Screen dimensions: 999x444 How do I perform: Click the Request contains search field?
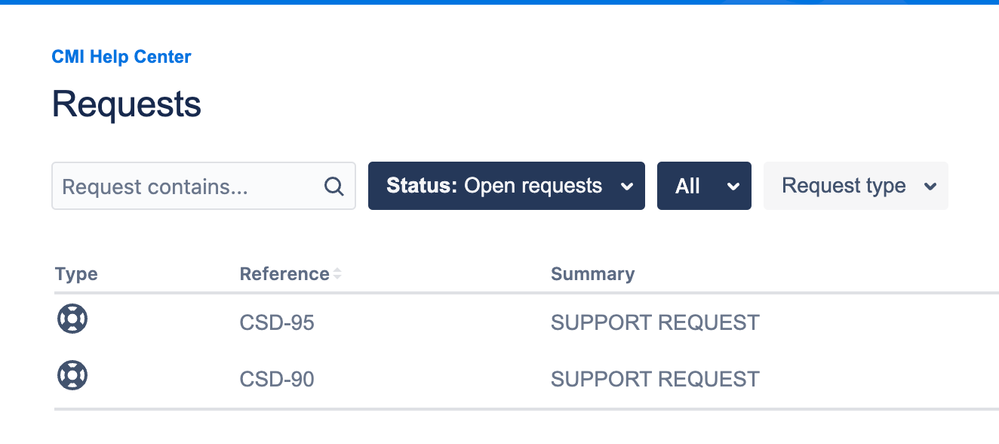[x=203, y=185]
